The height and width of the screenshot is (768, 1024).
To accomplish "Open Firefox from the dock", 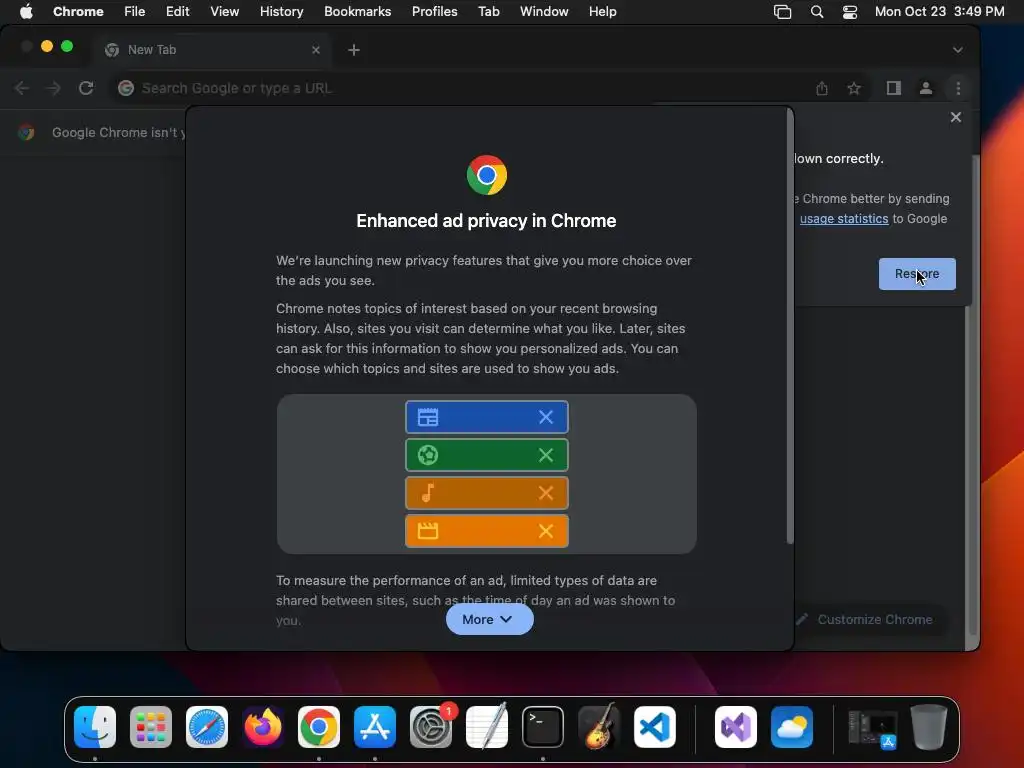I will click(x=263, y=727).
